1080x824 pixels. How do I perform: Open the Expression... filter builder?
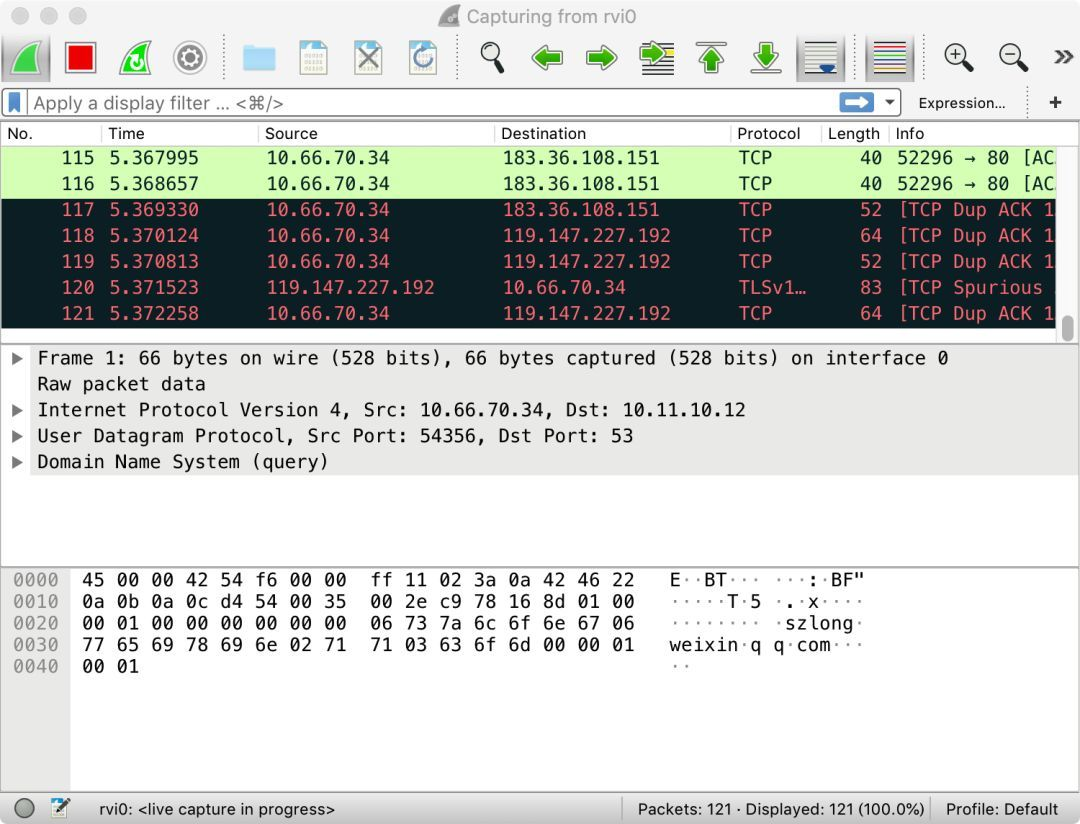(962, 103)
